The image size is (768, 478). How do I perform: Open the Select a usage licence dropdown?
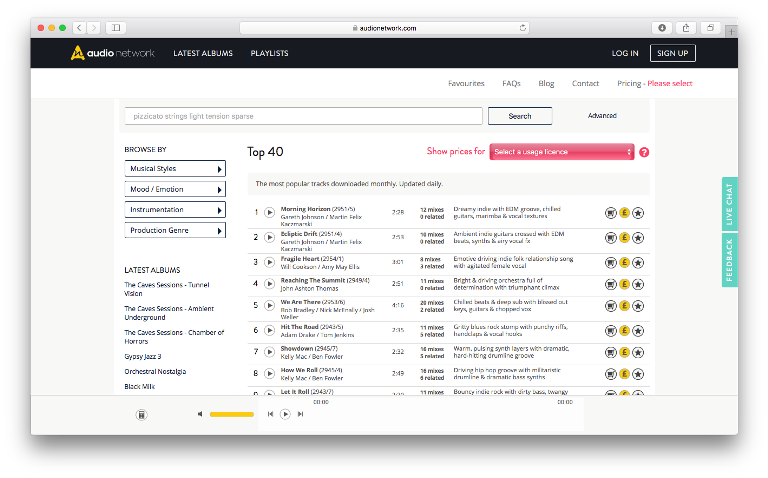coord(562,152)
